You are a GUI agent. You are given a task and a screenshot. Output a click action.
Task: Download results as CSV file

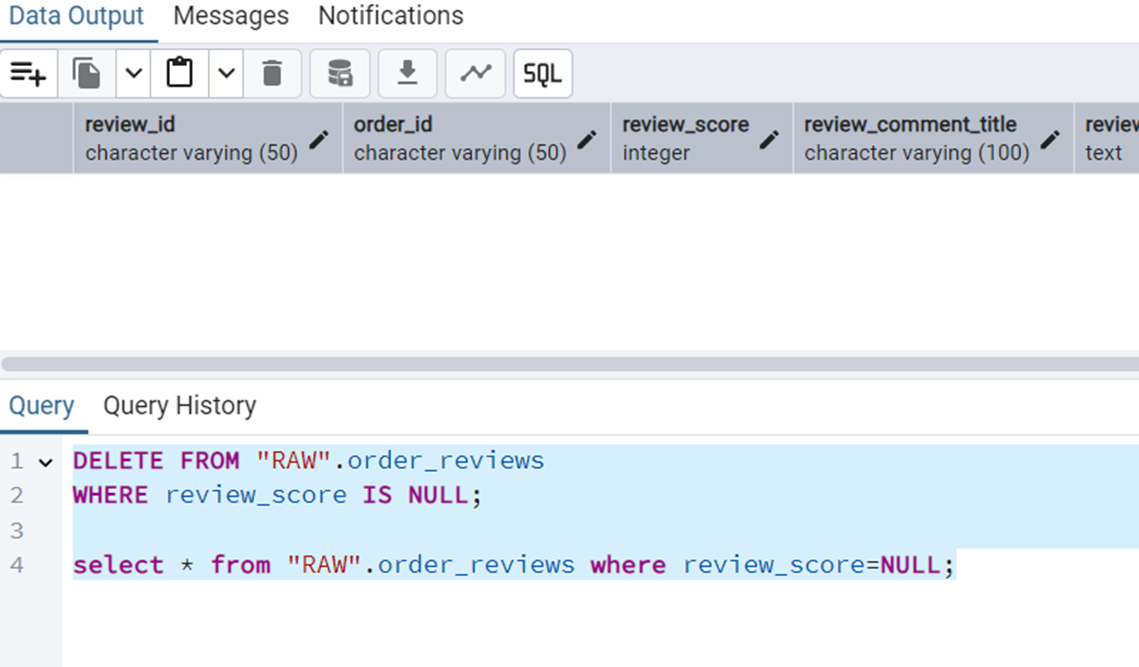pyautogui.click(x=407, y=74)
